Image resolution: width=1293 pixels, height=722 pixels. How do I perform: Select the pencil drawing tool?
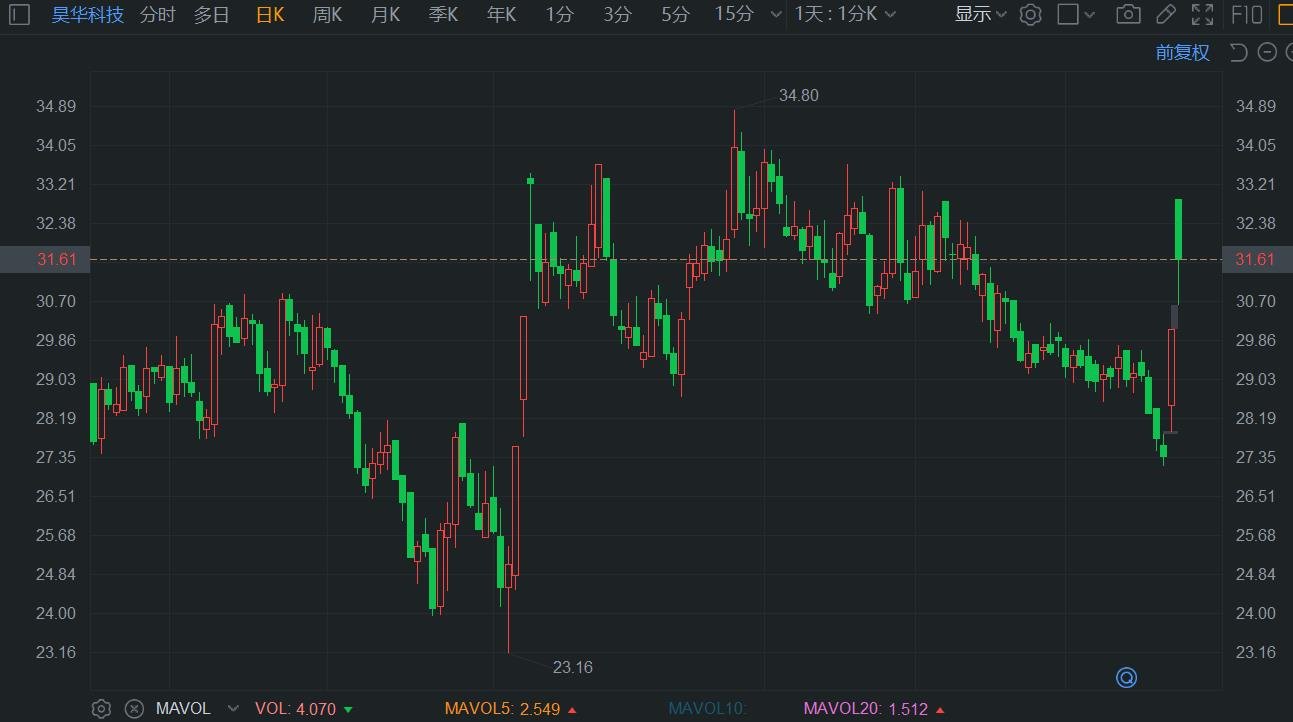coord(1165,15)
